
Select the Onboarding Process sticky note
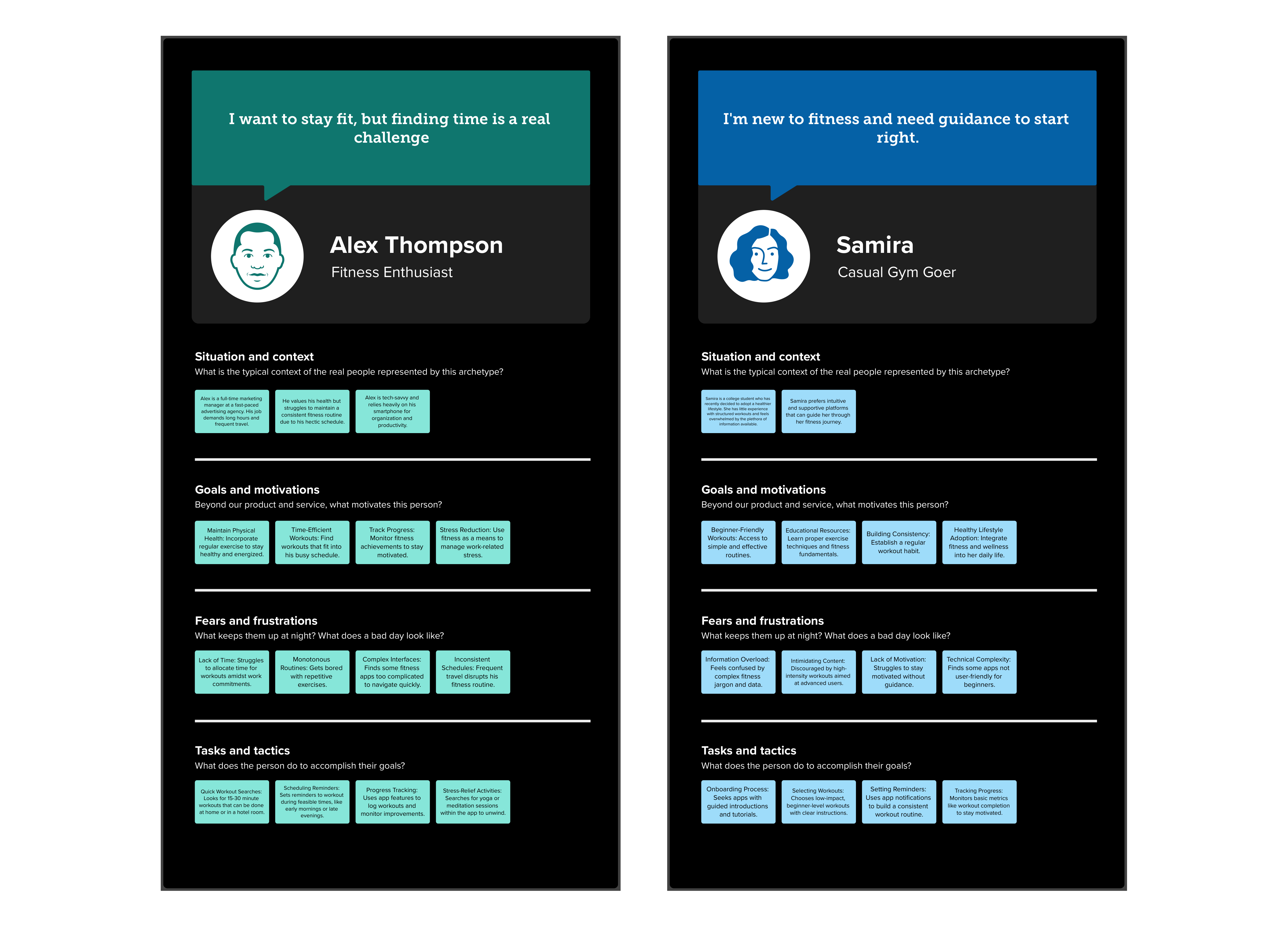(x=738, y=802)
